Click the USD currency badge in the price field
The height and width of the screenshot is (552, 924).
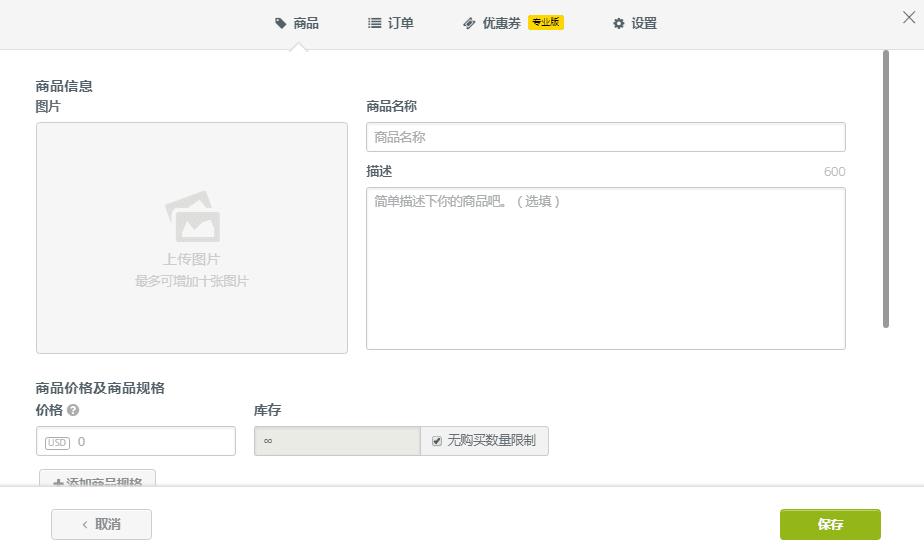click(x=57, y=442)
